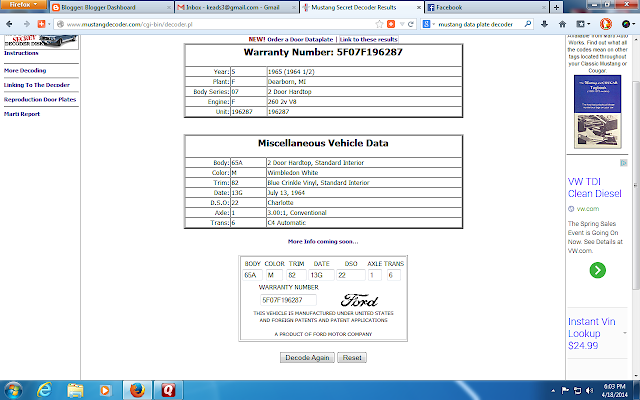Click the DATE field showing 13G
Viewport: 640px width, 400px height.
pos(321,275)
